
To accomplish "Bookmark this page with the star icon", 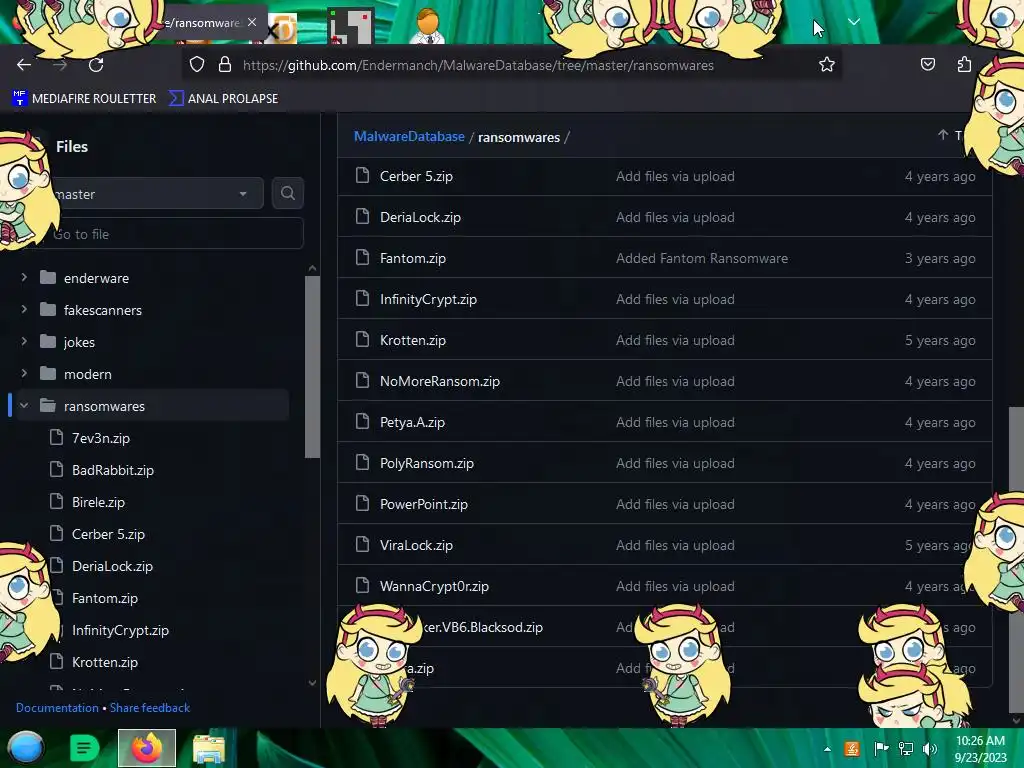I will point(827,65).
